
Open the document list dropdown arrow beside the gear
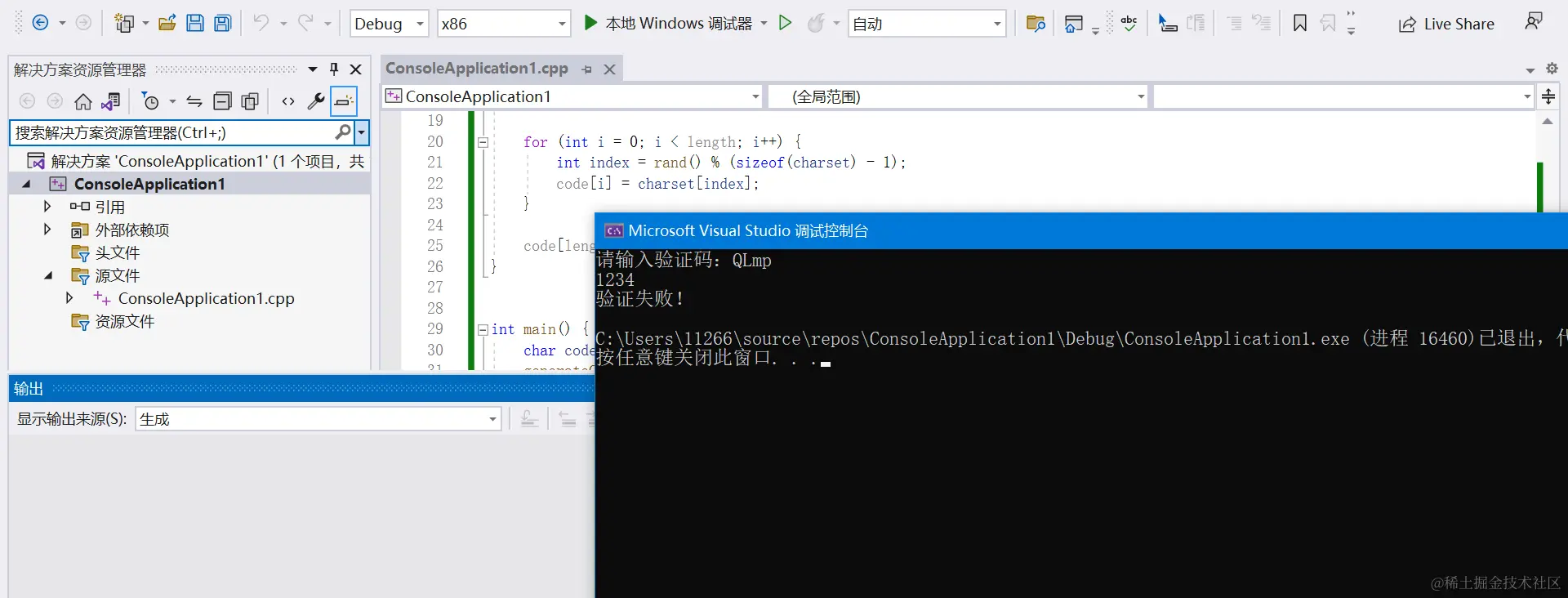1530,70
